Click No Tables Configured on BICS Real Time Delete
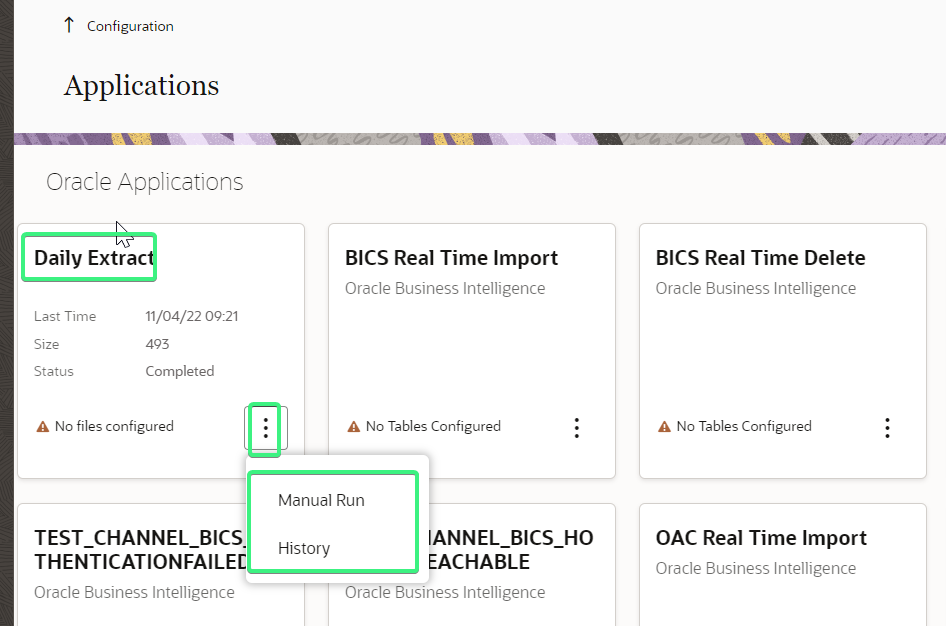Viewport: 946px width, 626px height. click(744, 427)
